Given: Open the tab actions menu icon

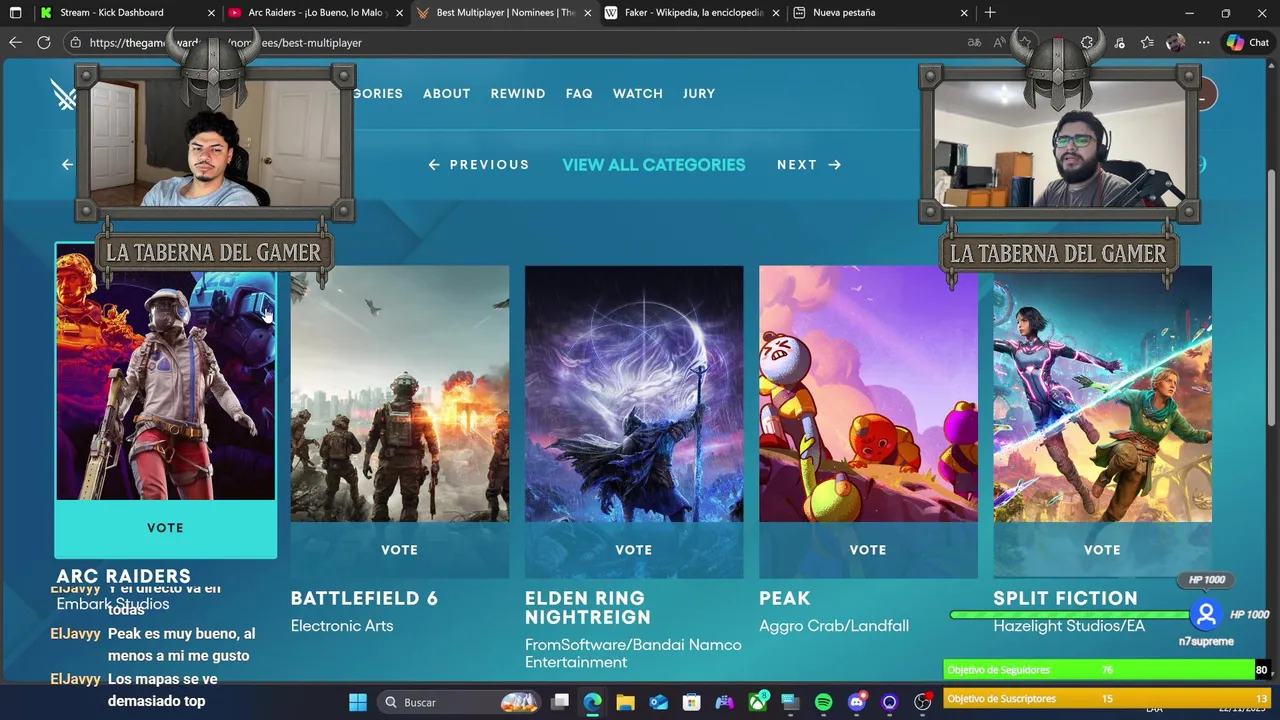Looking at the screenshot, I should tap(15, 13).
